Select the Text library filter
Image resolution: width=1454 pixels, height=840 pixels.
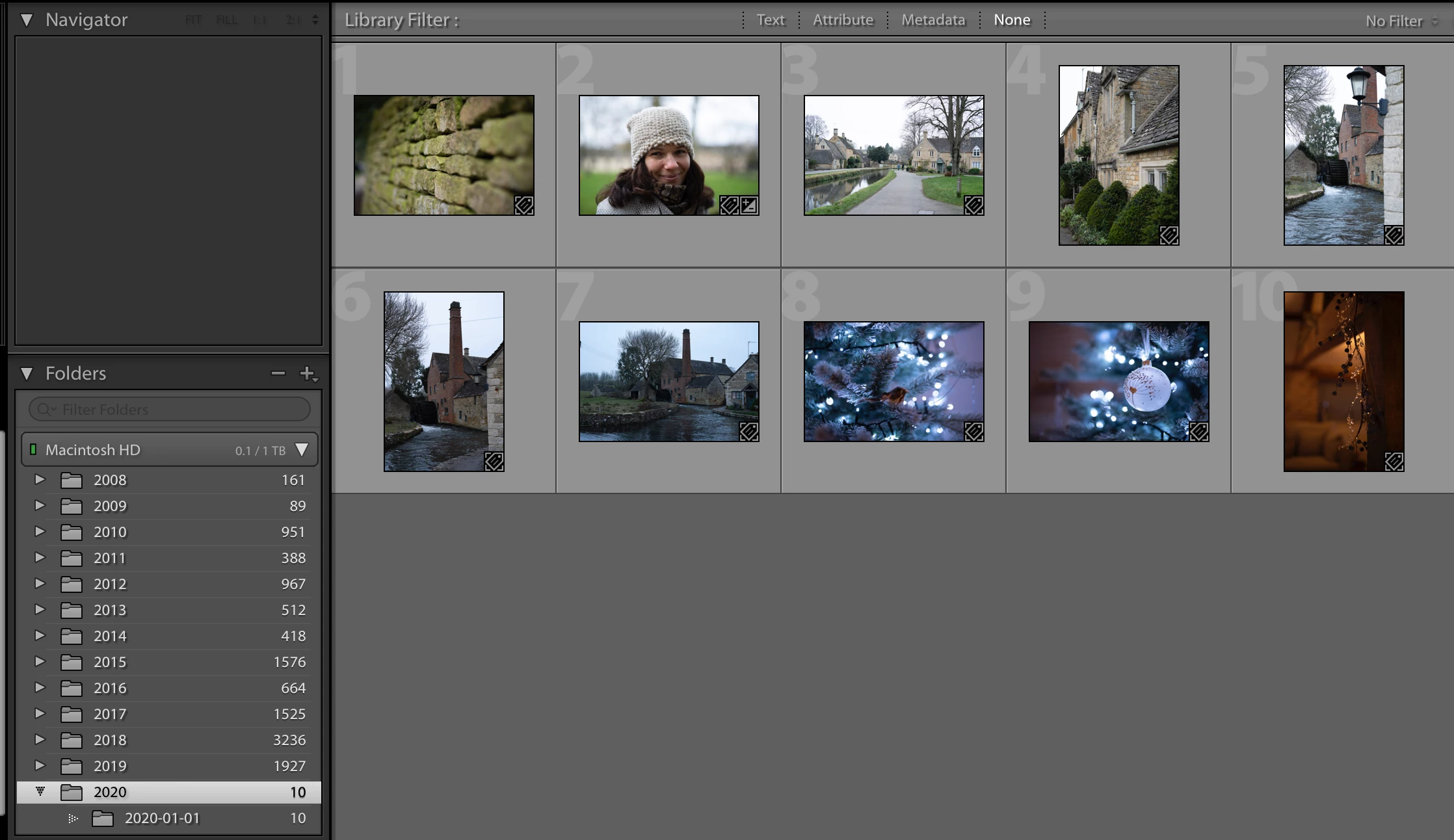point(771,20)
